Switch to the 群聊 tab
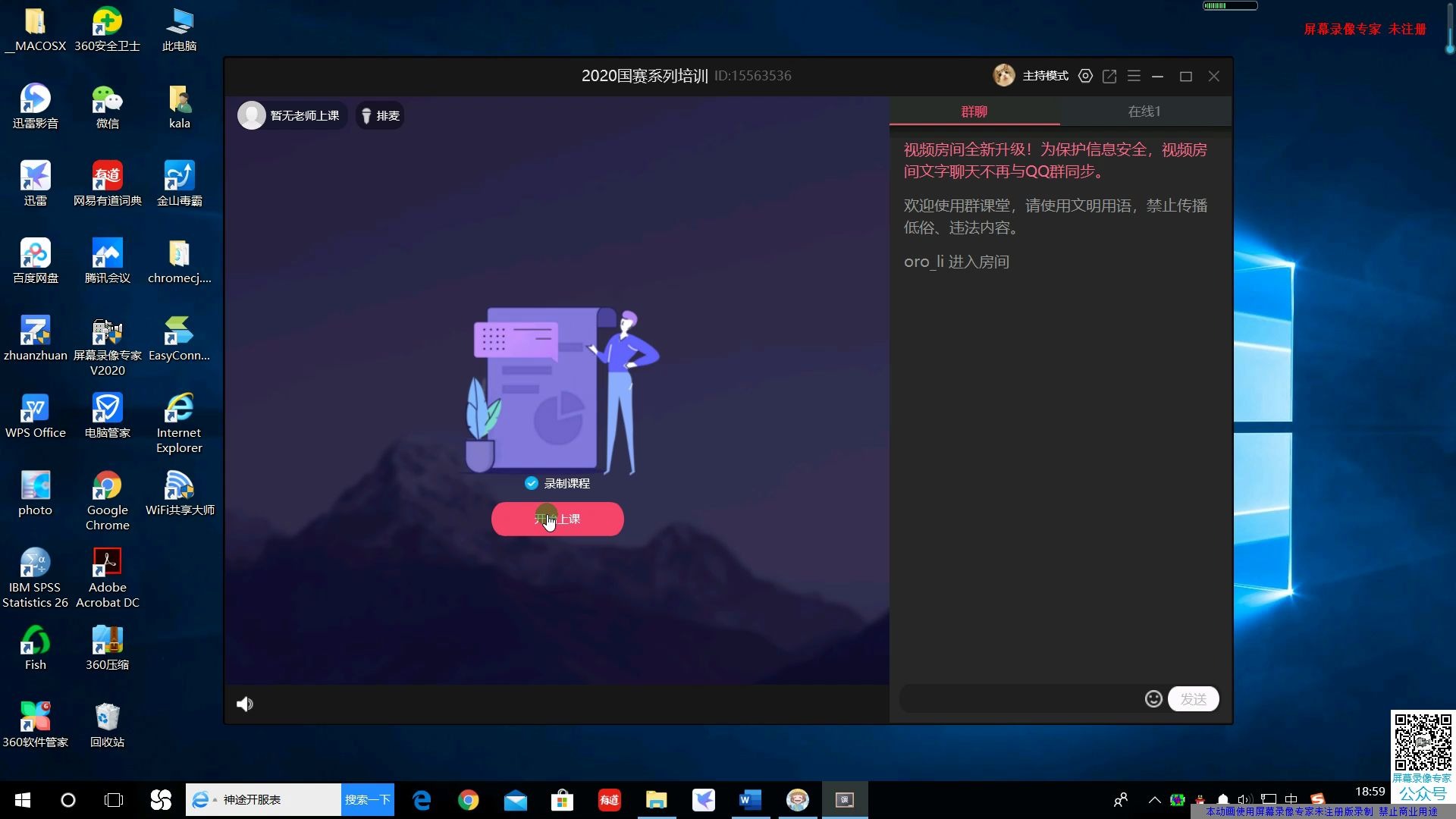 (x=974, y=111)
